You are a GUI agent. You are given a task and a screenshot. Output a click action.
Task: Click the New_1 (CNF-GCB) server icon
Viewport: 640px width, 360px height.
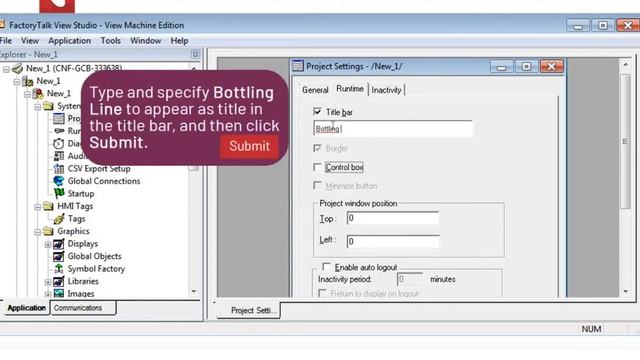tap(18, 68)
